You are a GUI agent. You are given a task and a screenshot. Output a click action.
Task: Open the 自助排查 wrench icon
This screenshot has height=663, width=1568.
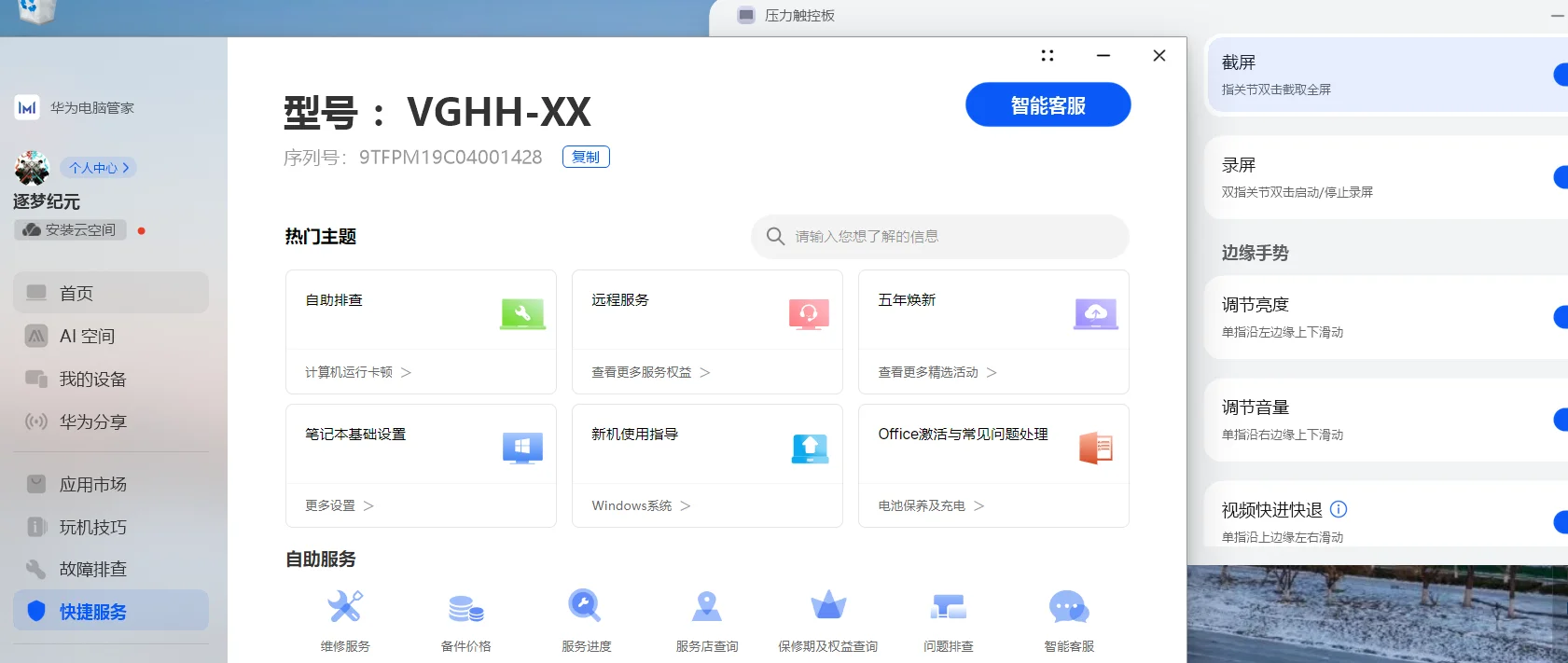tap(522, 314)
